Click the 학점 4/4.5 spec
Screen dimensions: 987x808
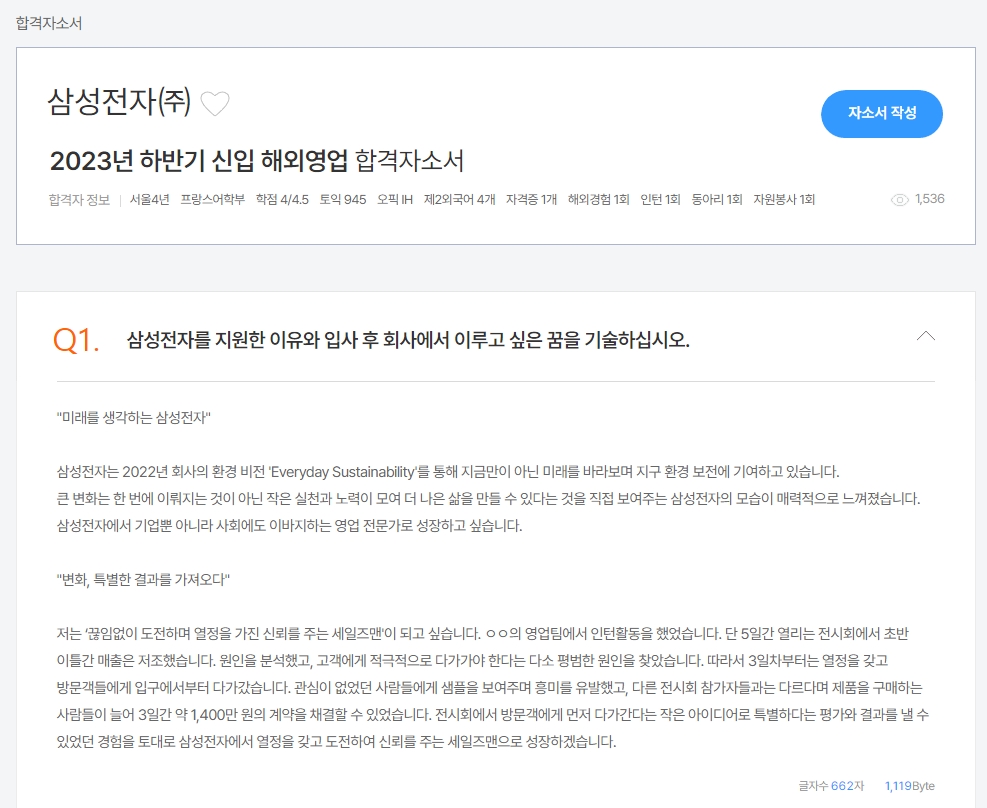click(282, 199)
